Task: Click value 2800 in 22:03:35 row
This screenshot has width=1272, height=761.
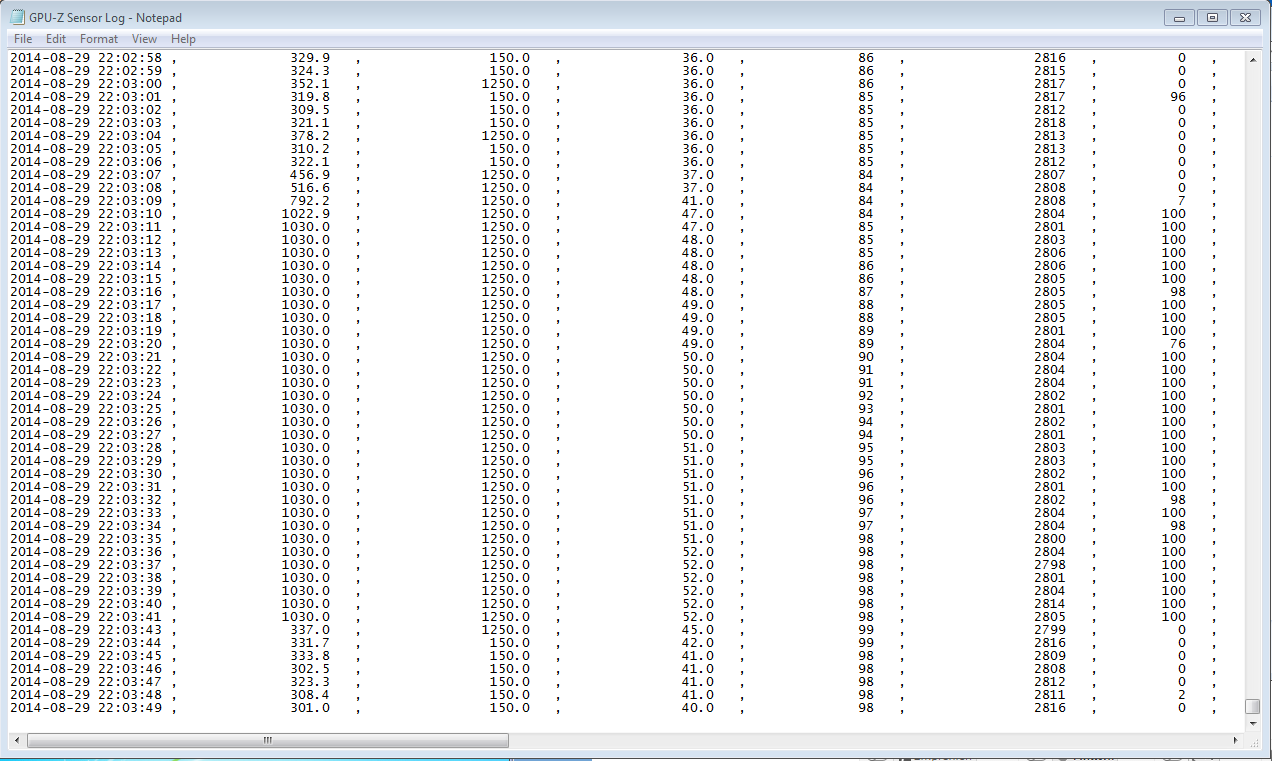Action: 1050,539
